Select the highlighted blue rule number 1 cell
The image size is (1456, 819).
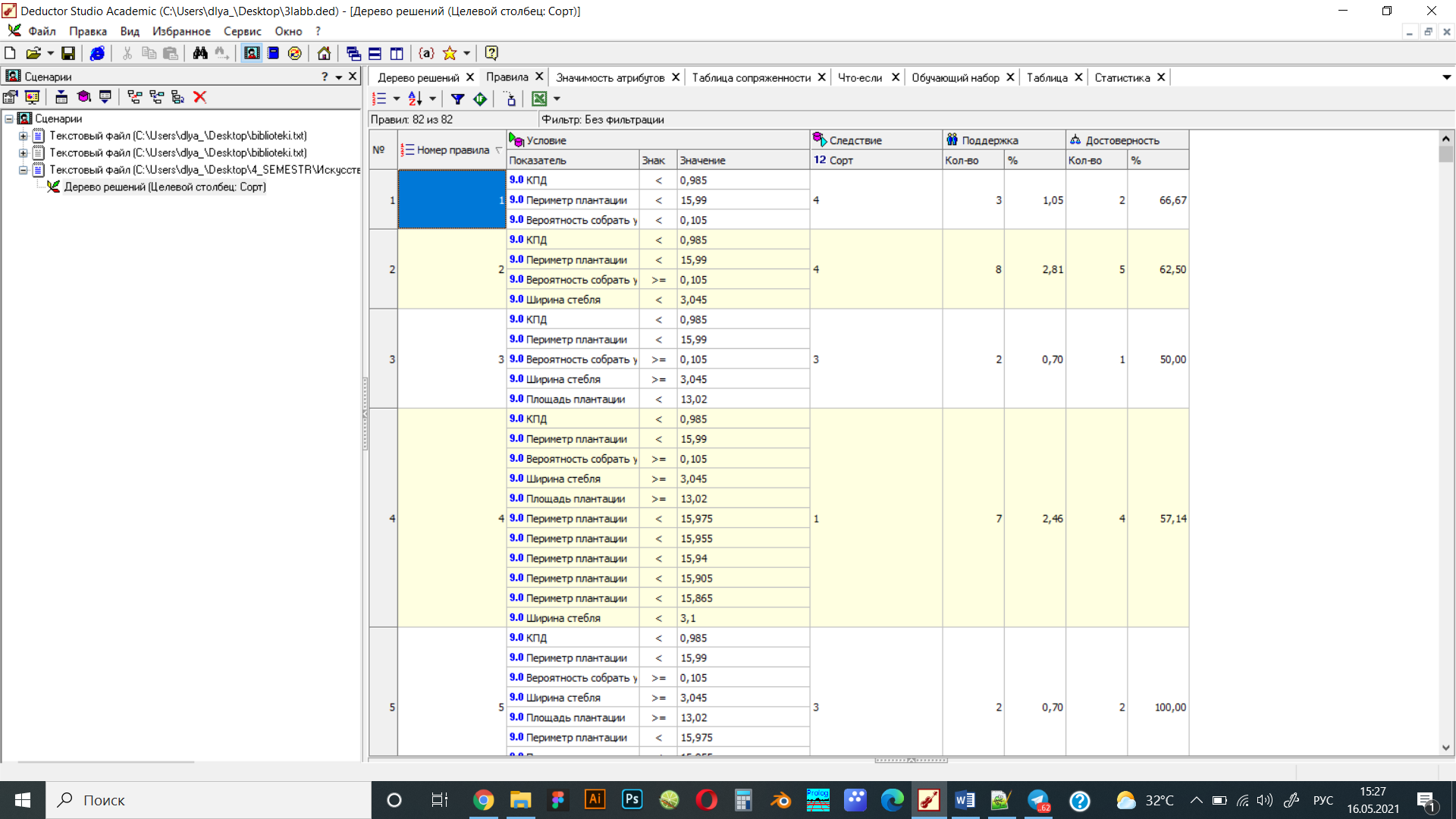pyautogui.click(x=452, y=199)
